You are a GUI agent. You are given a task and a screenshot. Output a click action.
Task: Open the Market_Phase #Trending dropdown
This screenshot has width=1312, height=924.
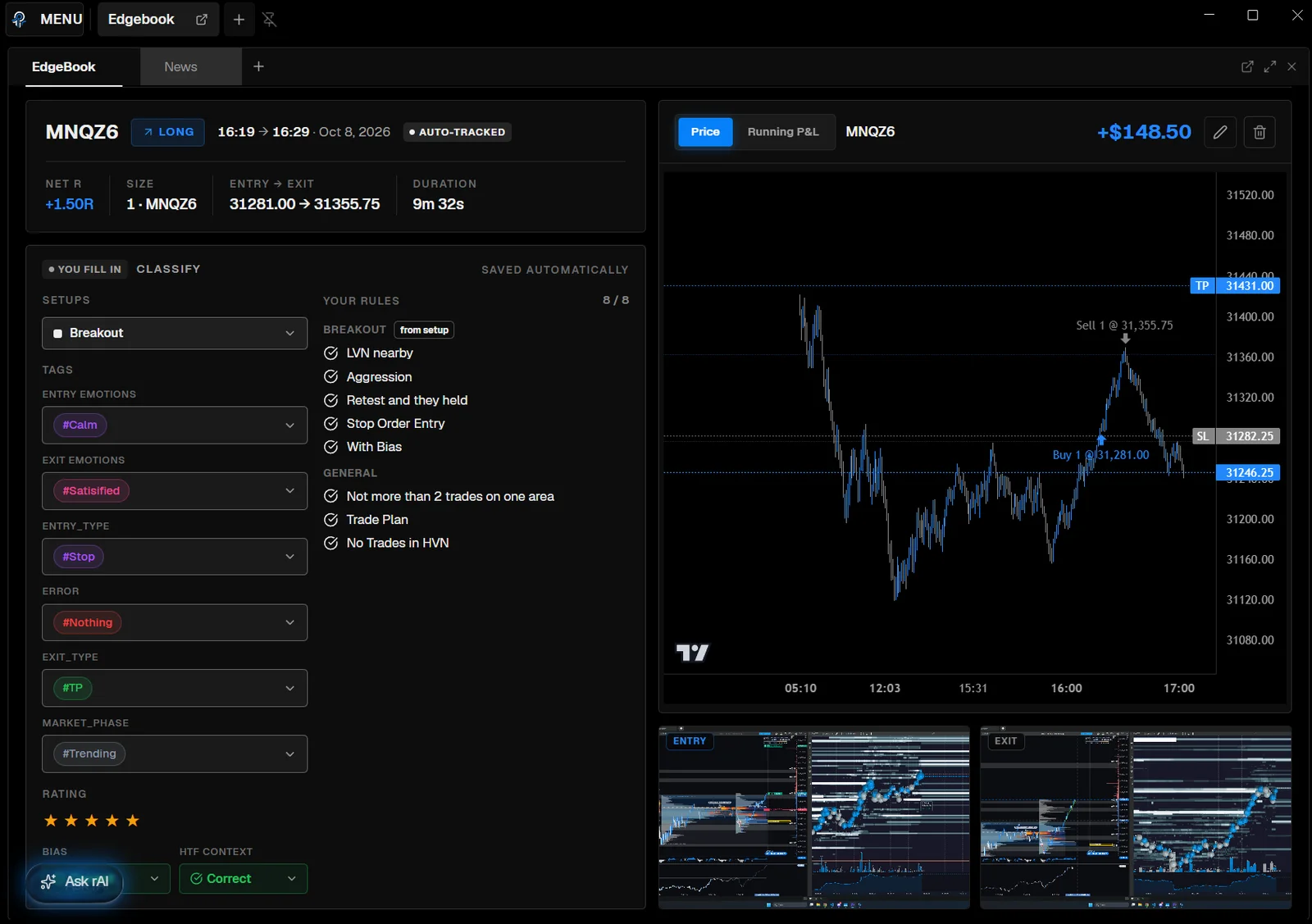[175, 753]
